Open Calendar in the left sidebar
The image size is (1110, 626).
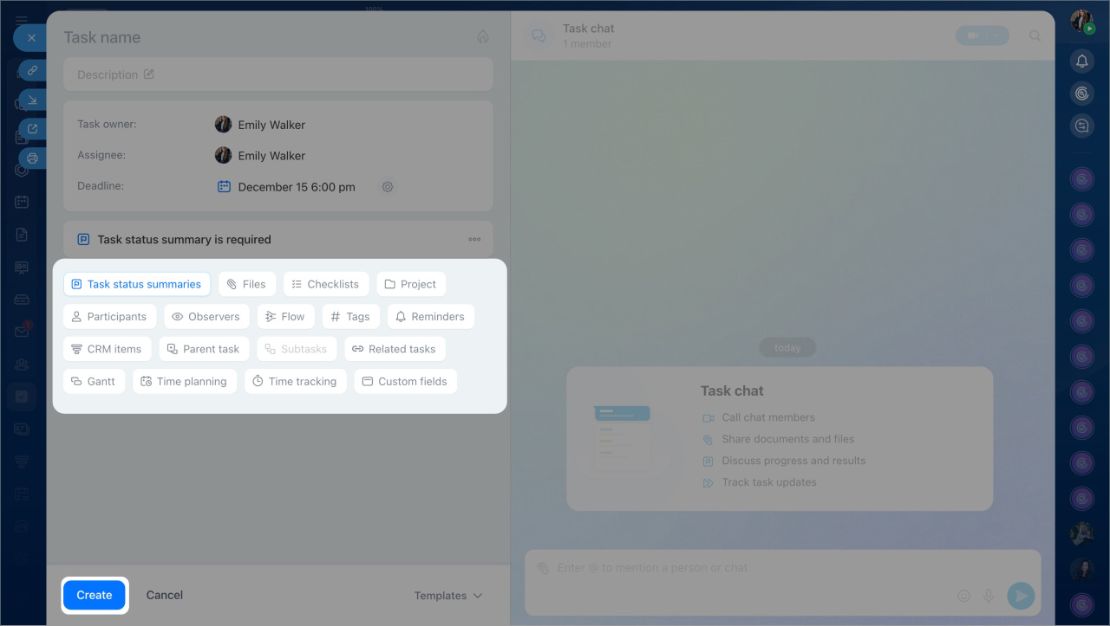[21, 202]
